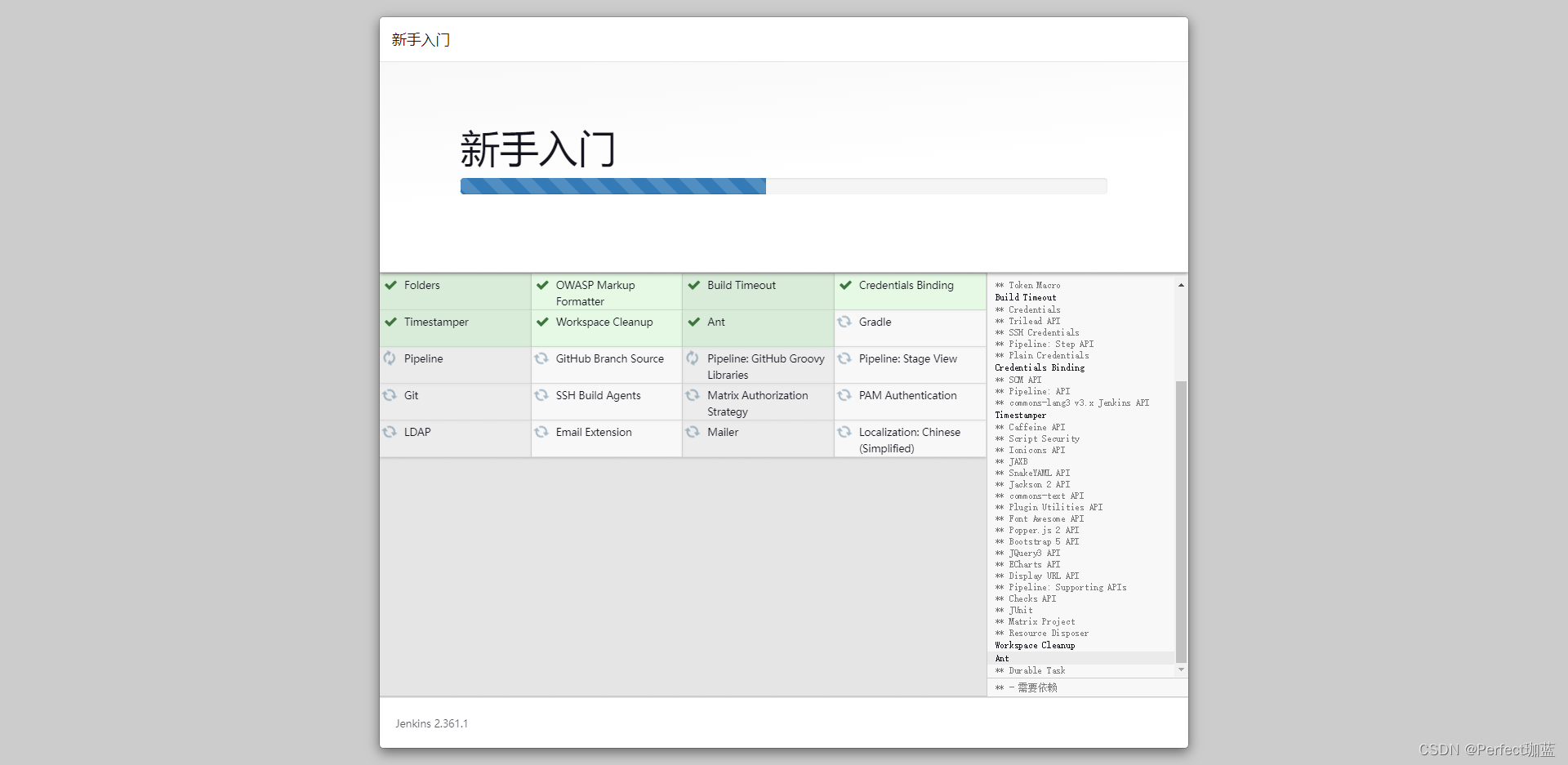Click the scroll-up arrow of the log panel
The width and height of the screenshot is (1568, 765).
1181,285
